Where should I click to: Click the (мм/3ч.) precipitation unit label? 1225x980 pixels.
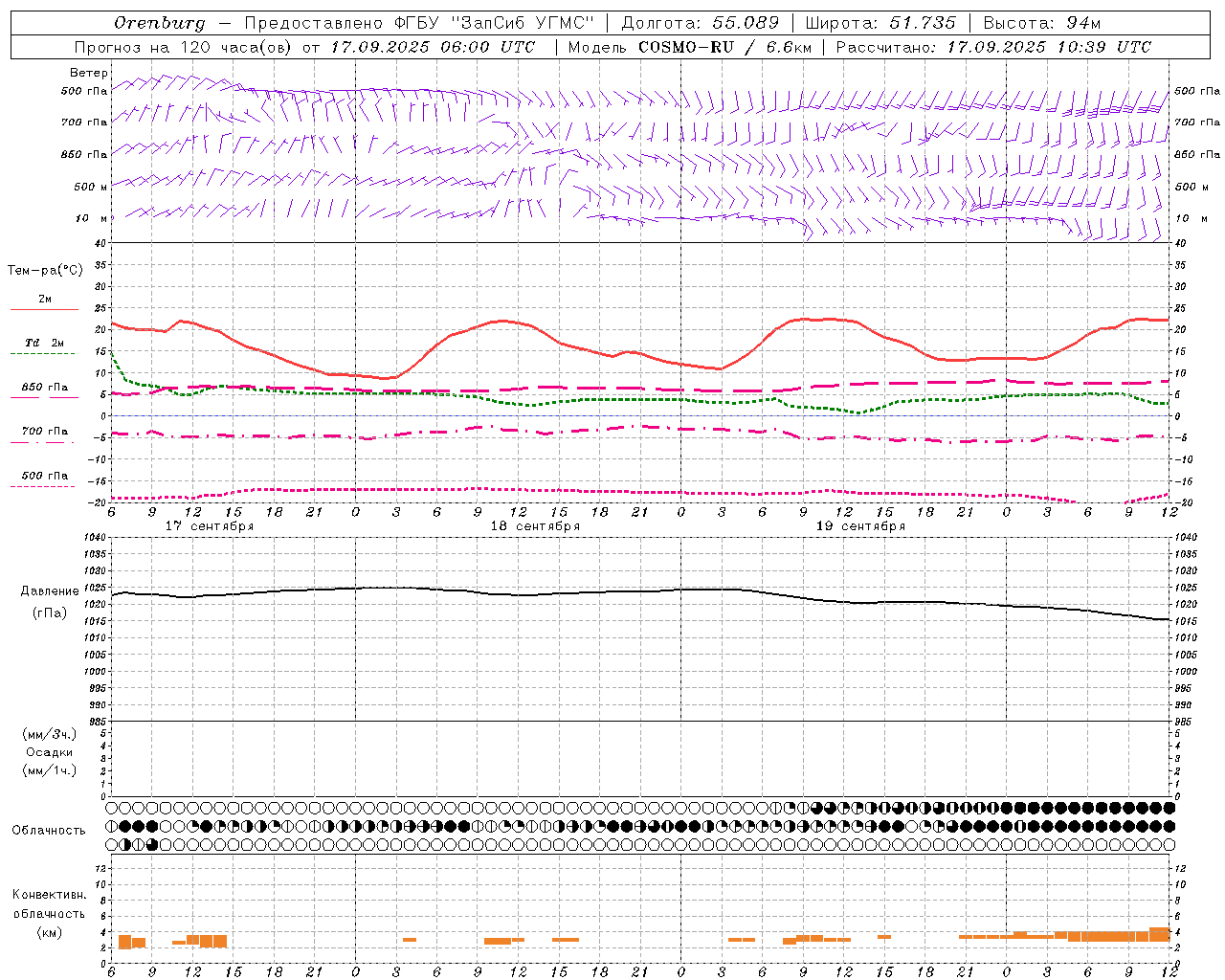click(50, 734)
